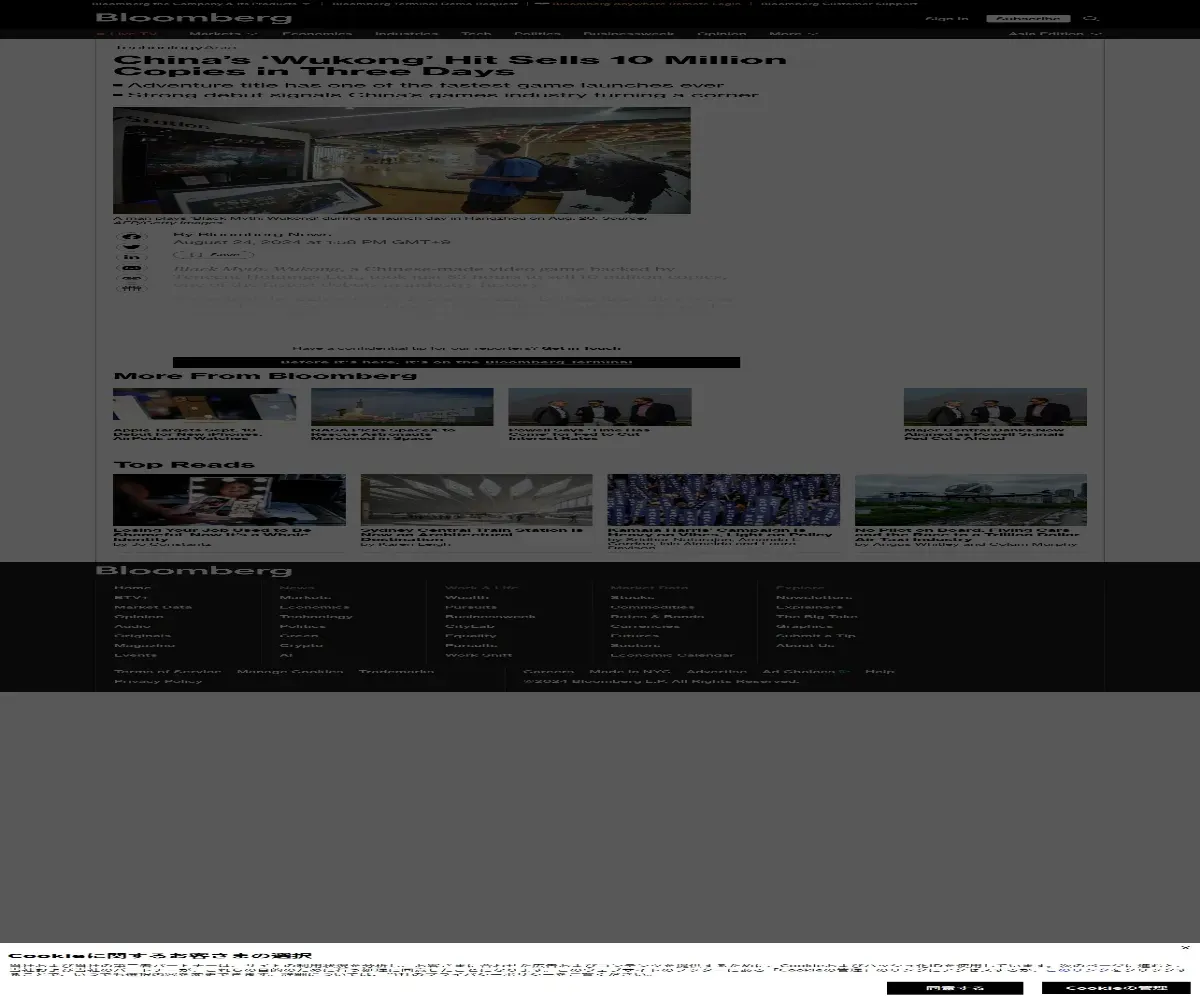Open the Asia Edition selector

tap(1055, 34)
